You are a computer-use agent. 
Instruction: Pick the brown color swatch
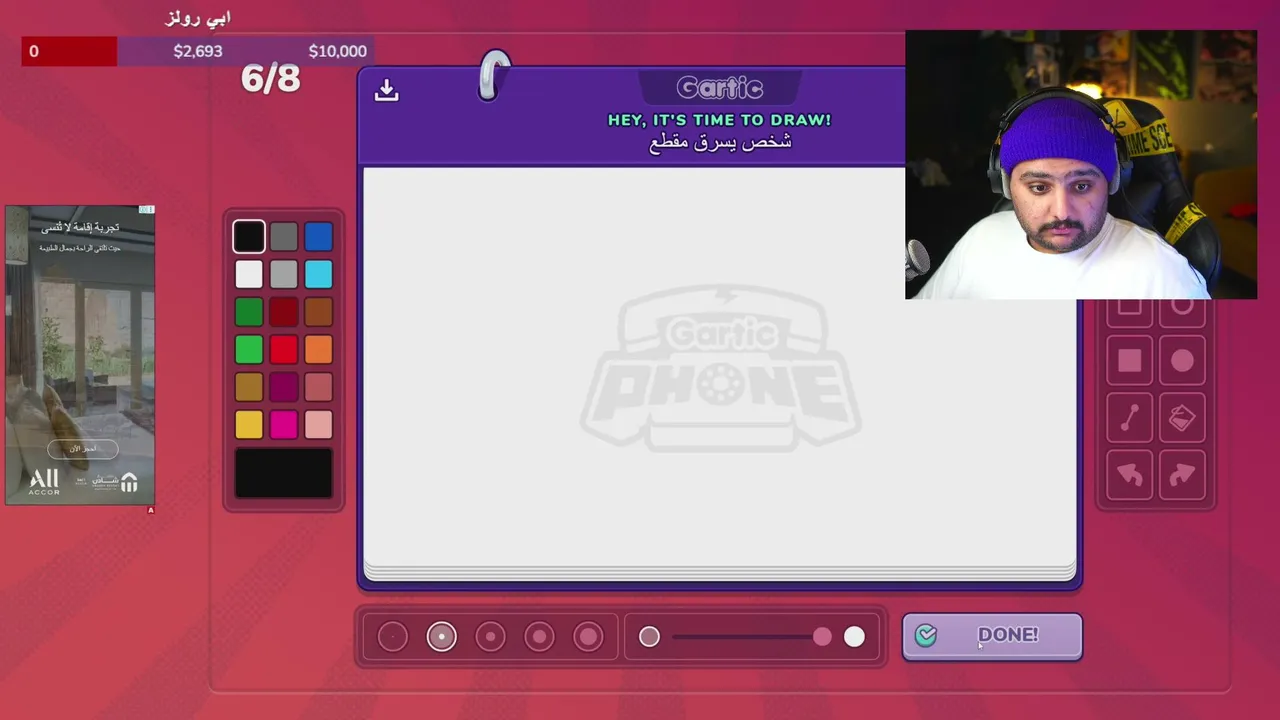318,312
